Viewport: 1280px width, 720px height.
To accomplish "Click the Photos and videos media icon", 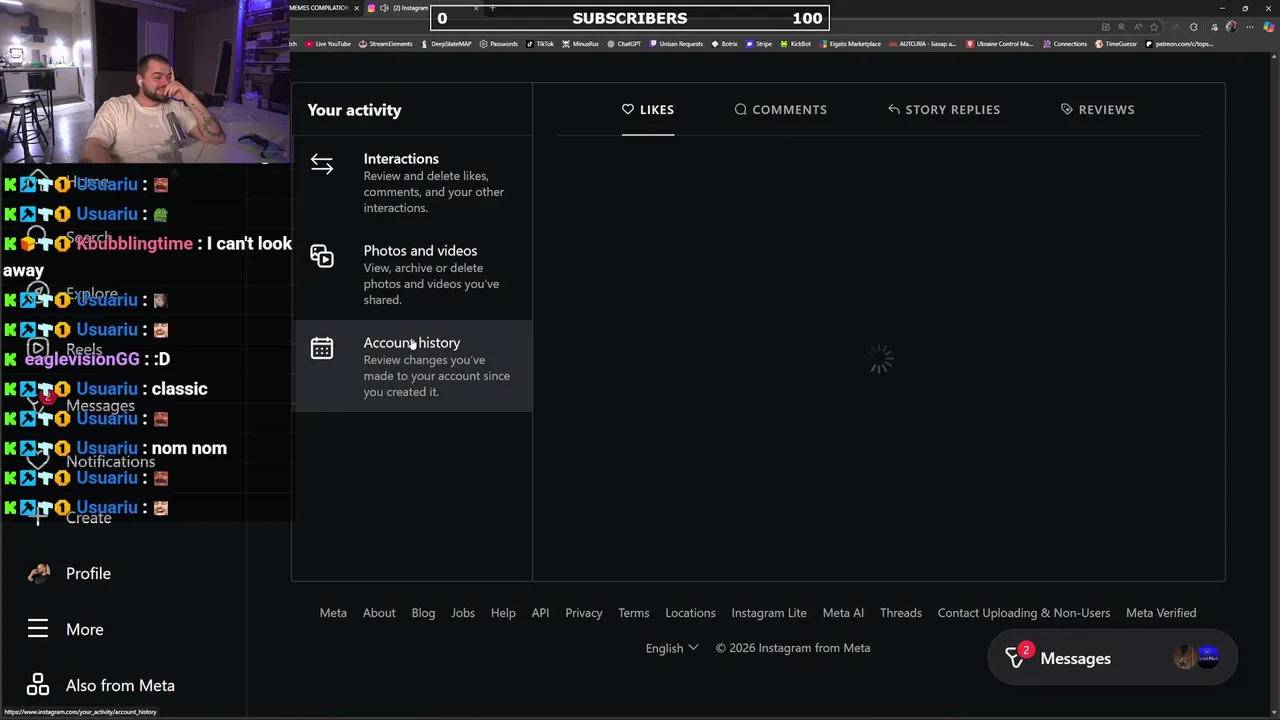I will [x=321, y=256].
